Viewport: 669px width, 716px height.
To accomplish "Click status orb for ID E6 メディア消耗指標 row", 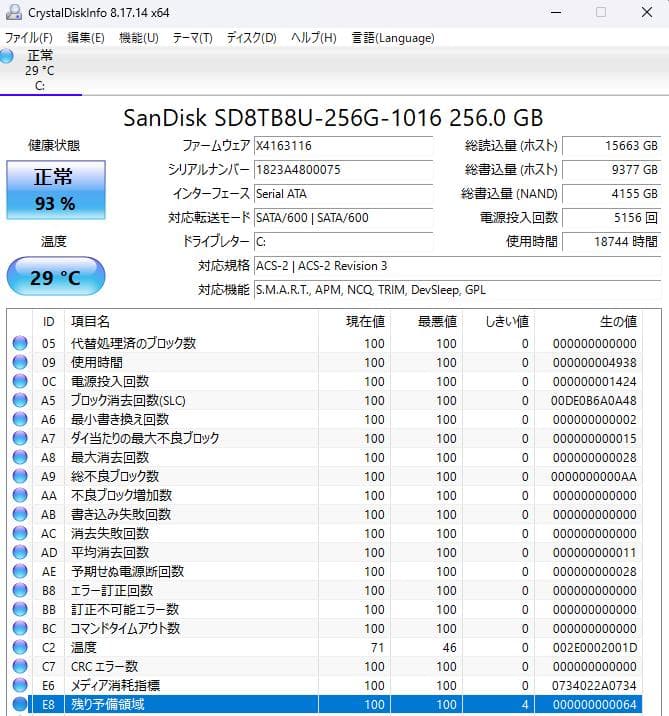I will (20, 685).
